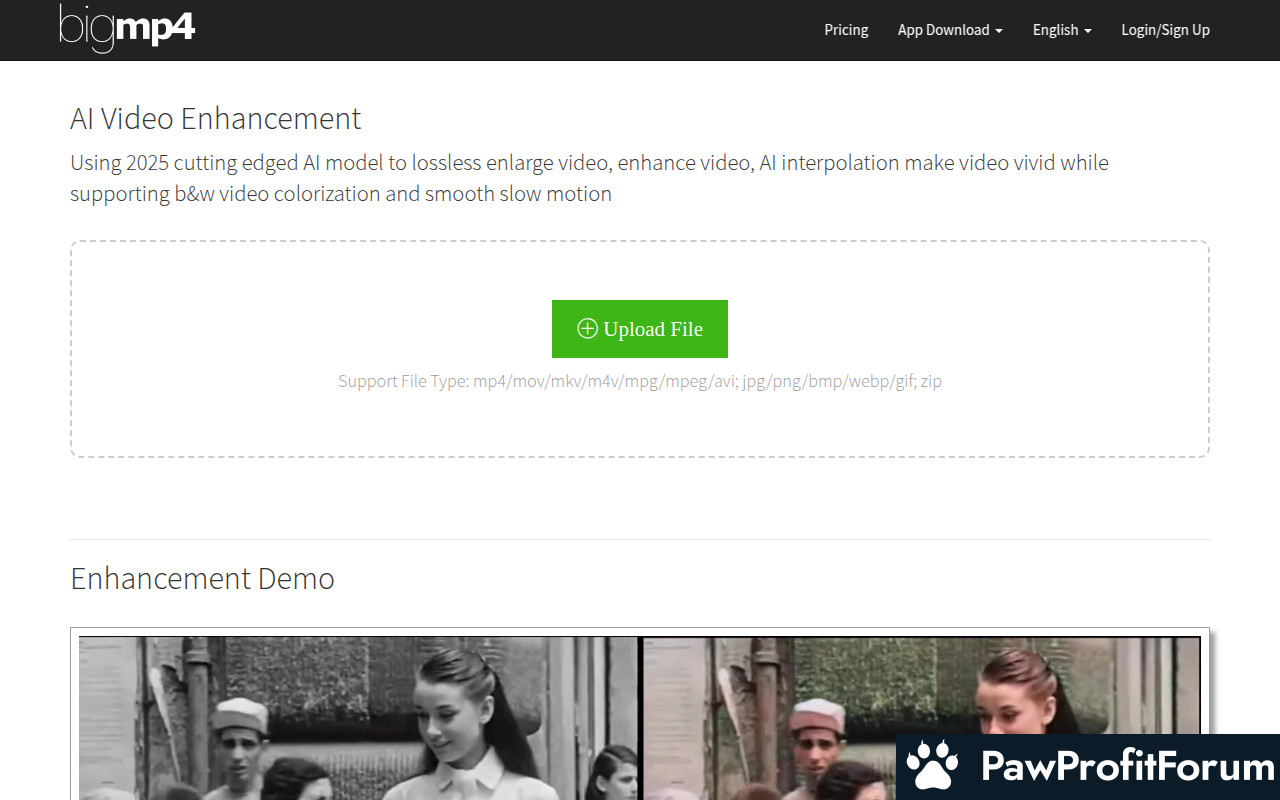The height and width of the screenshot is (800, 1280).
Task: Open the English language dropdown
Action: coord(1061,30)
